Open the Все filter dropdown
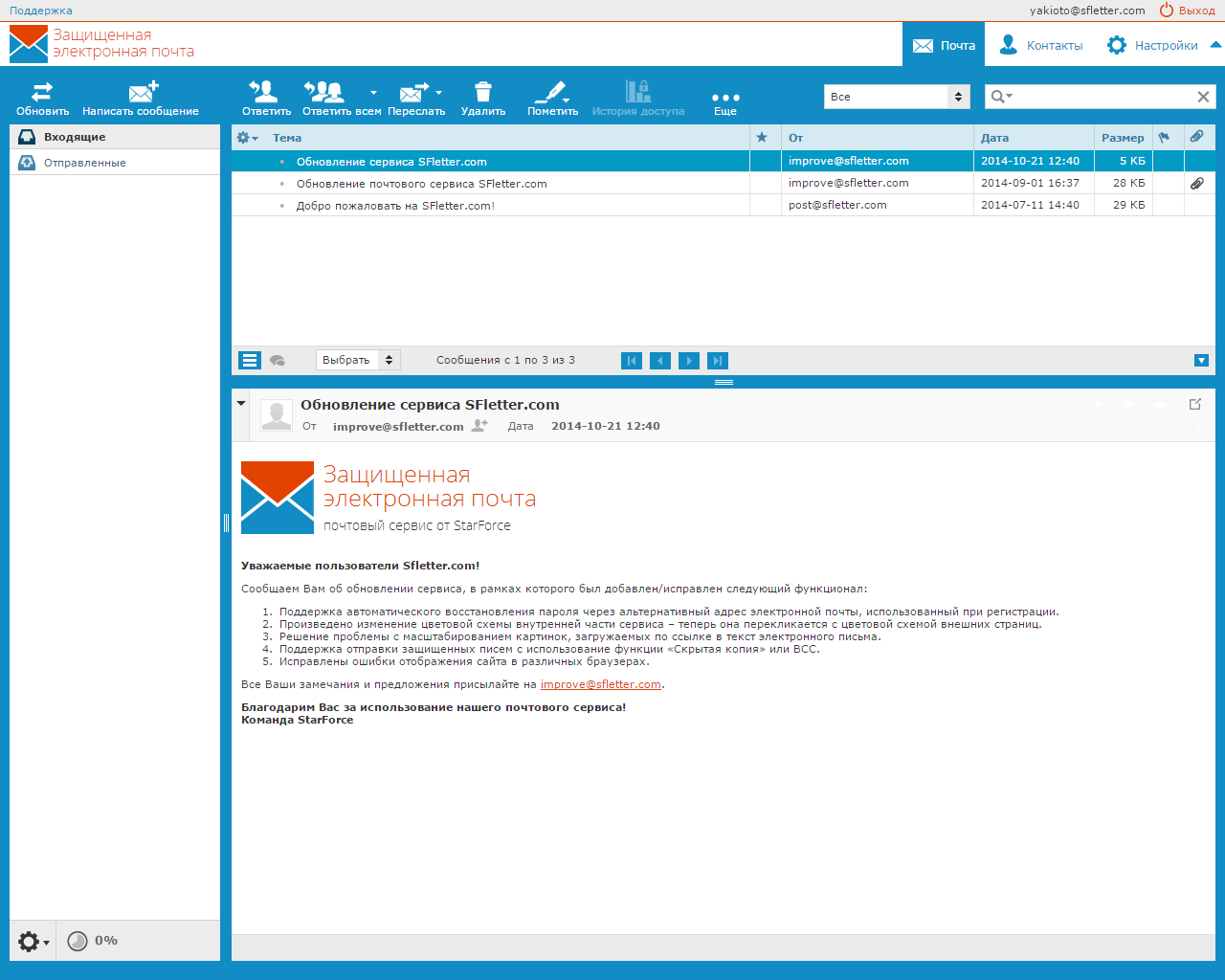This screenshot has height=980, width=1225. [x=897, y=97]
